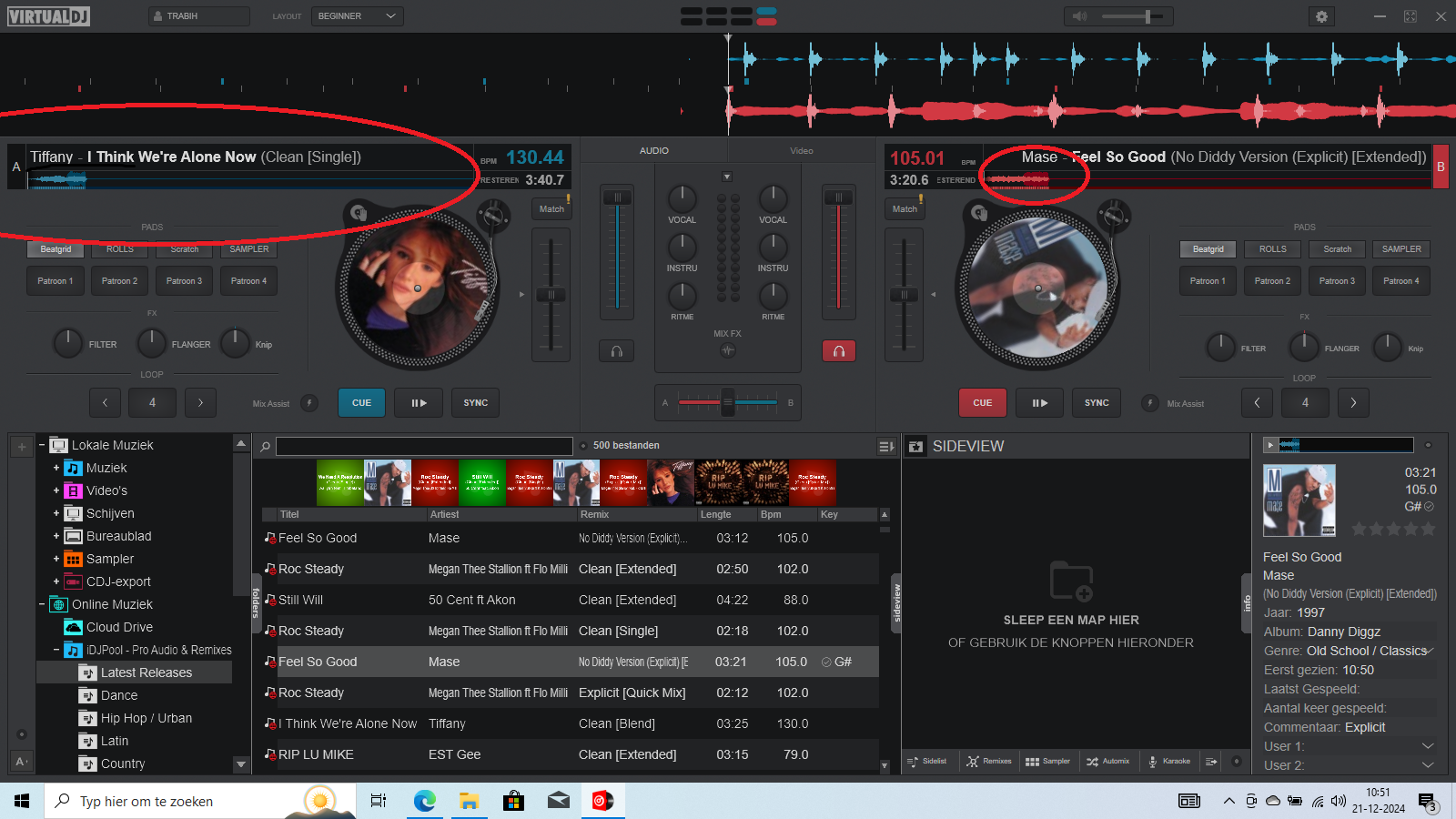This screenshot has width=1456, height=819.
Task: Open Cloud Drive in tree
Action: (119, 627)
